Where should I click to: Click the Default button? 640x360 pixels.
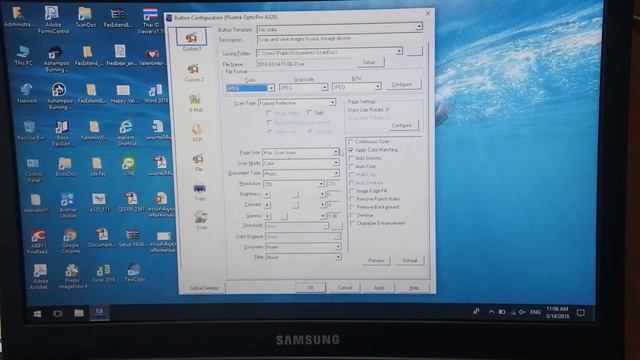click(x=410, y=260)
